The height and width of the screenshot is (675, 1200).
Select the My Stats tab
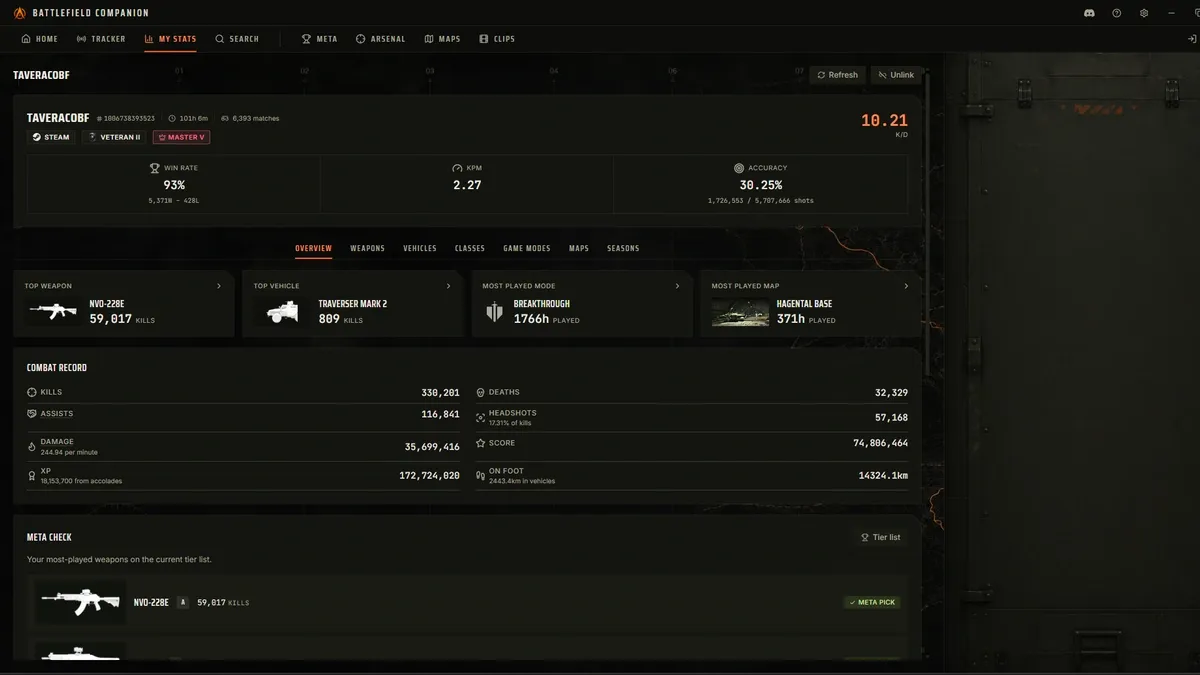pyautogui.click(x=170, y=39)
